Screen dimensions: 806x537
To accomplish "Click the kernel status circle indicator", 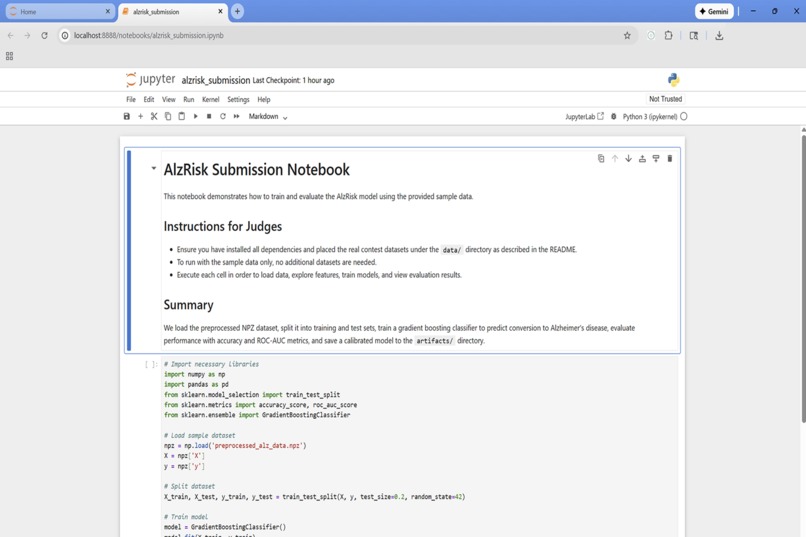I will [x=684, y=117].
